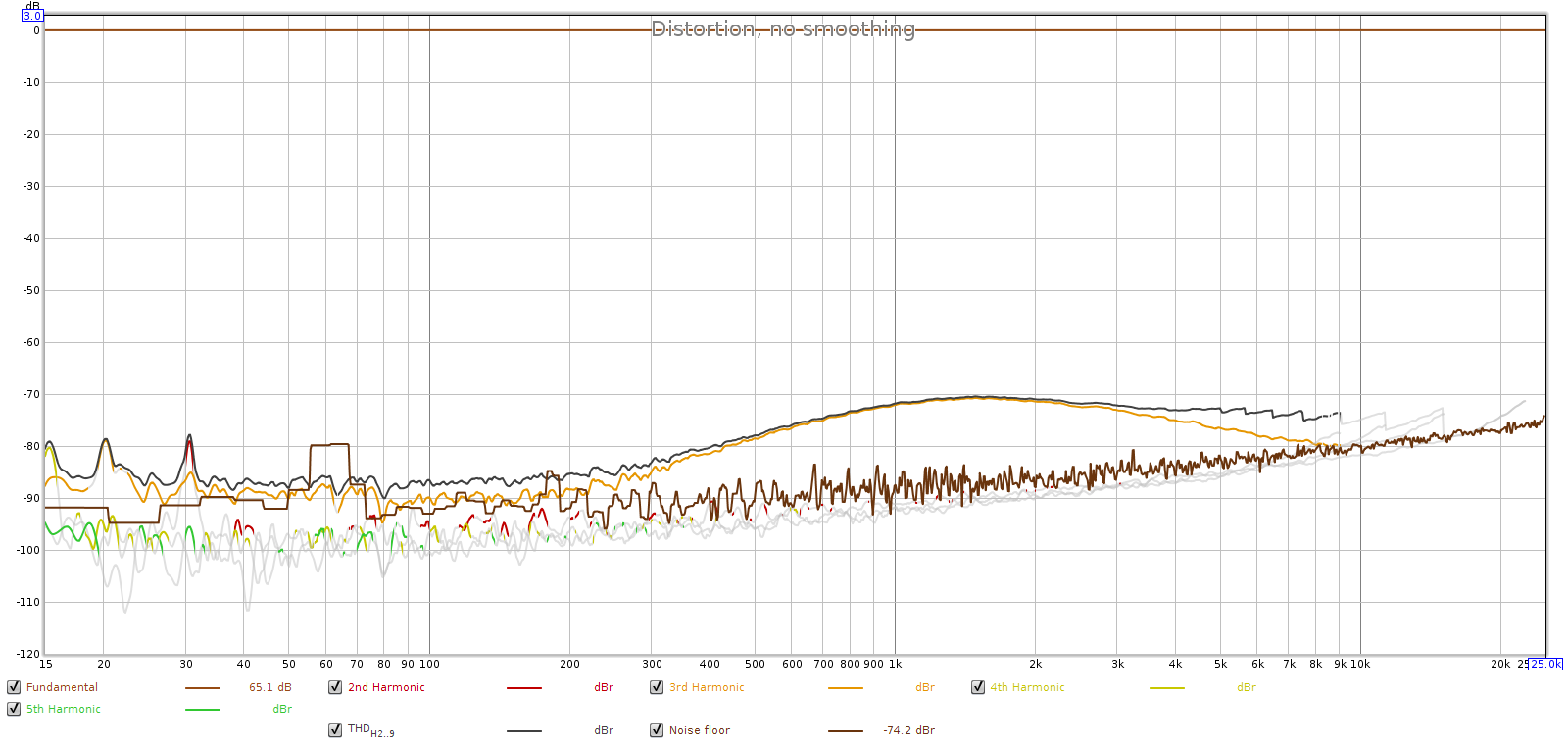Click the 3rd Harmonic legend label
Screen dimensions: 1568x744
click(x=707, y=687)
